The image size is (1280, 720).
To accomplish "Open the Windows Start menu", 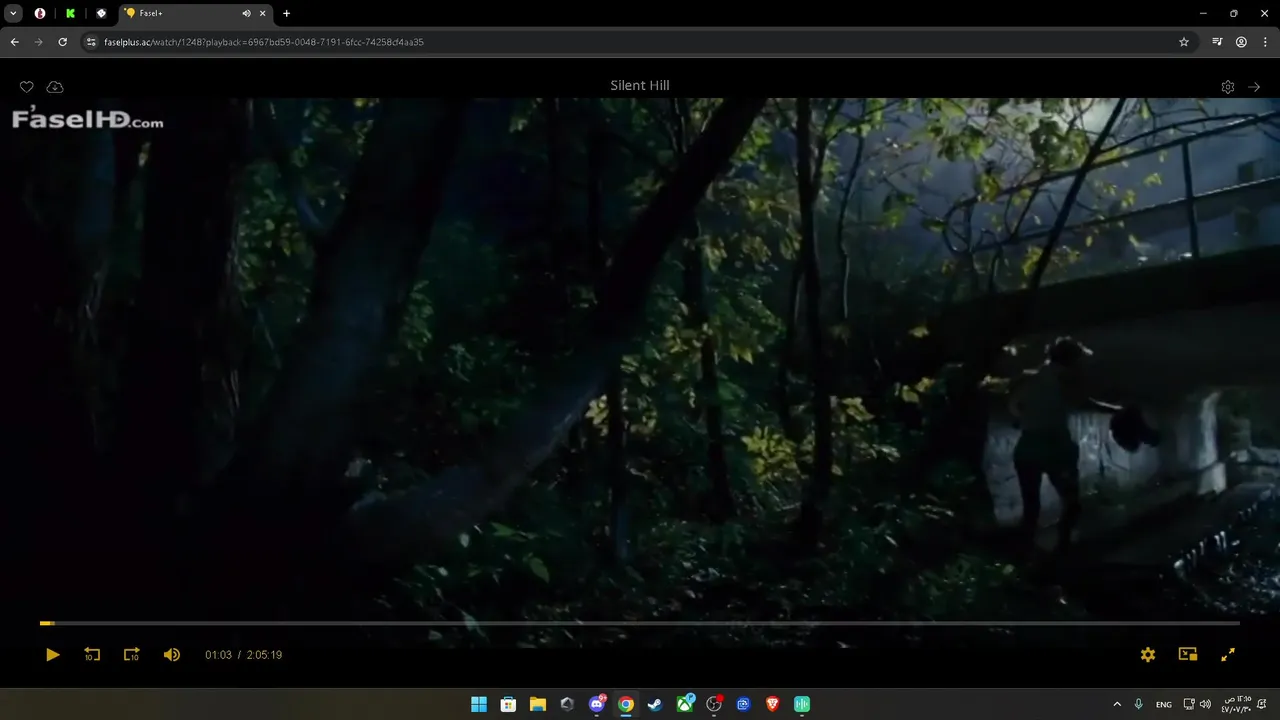I will coord(479,704).
